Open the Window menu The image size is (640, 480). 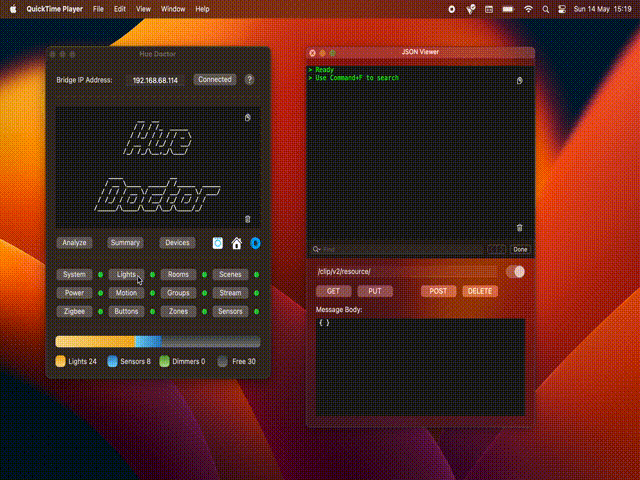click(173, 9)
